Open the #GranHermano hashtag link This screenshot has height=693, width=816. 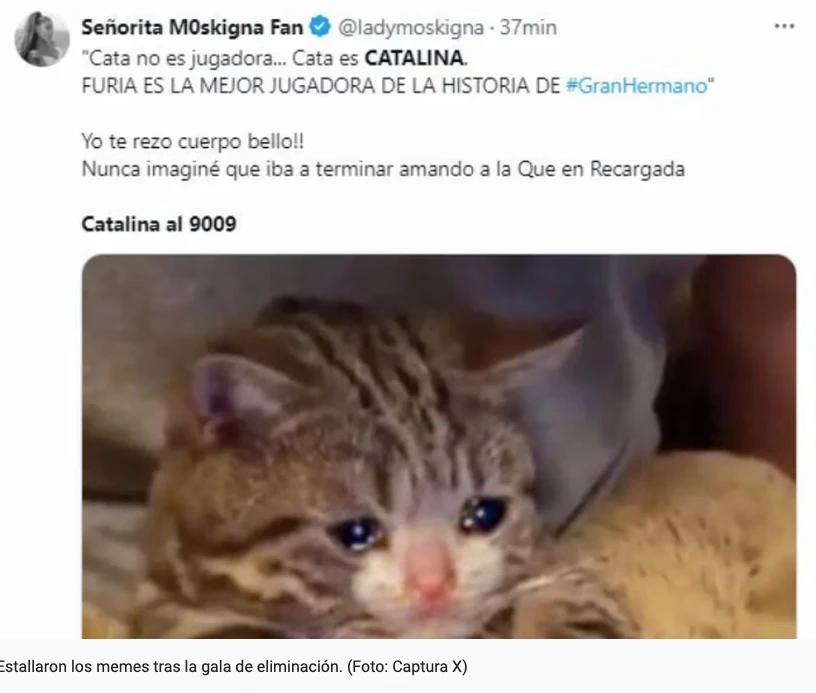pos(637,85)
